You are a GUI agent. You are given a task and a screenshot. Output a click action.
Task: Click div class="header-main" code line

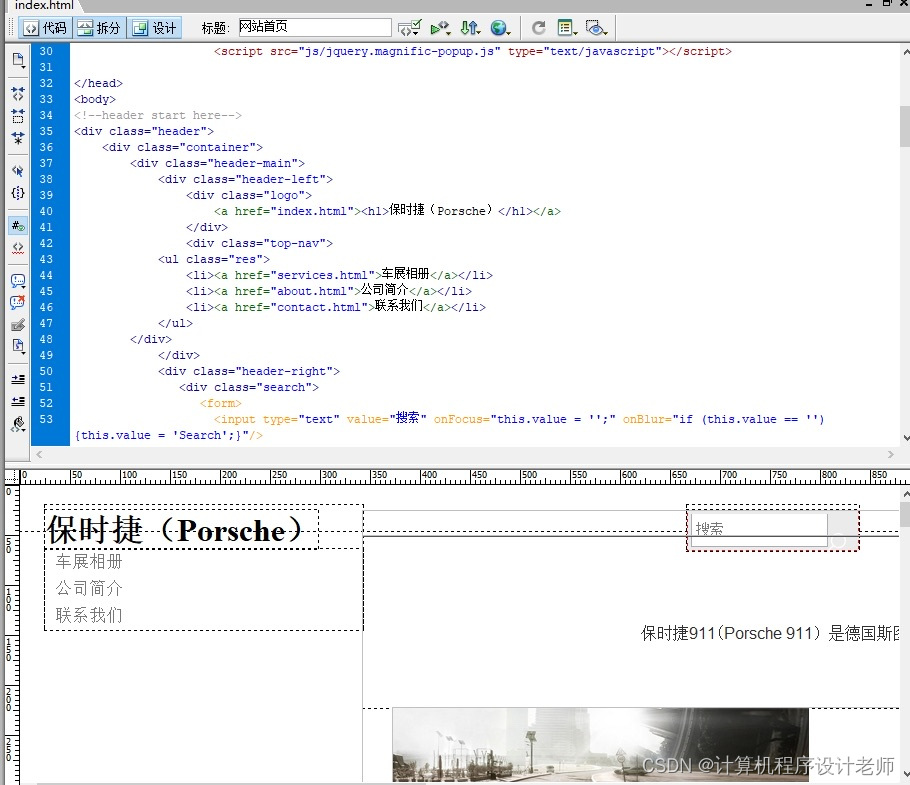pos(217,163)
